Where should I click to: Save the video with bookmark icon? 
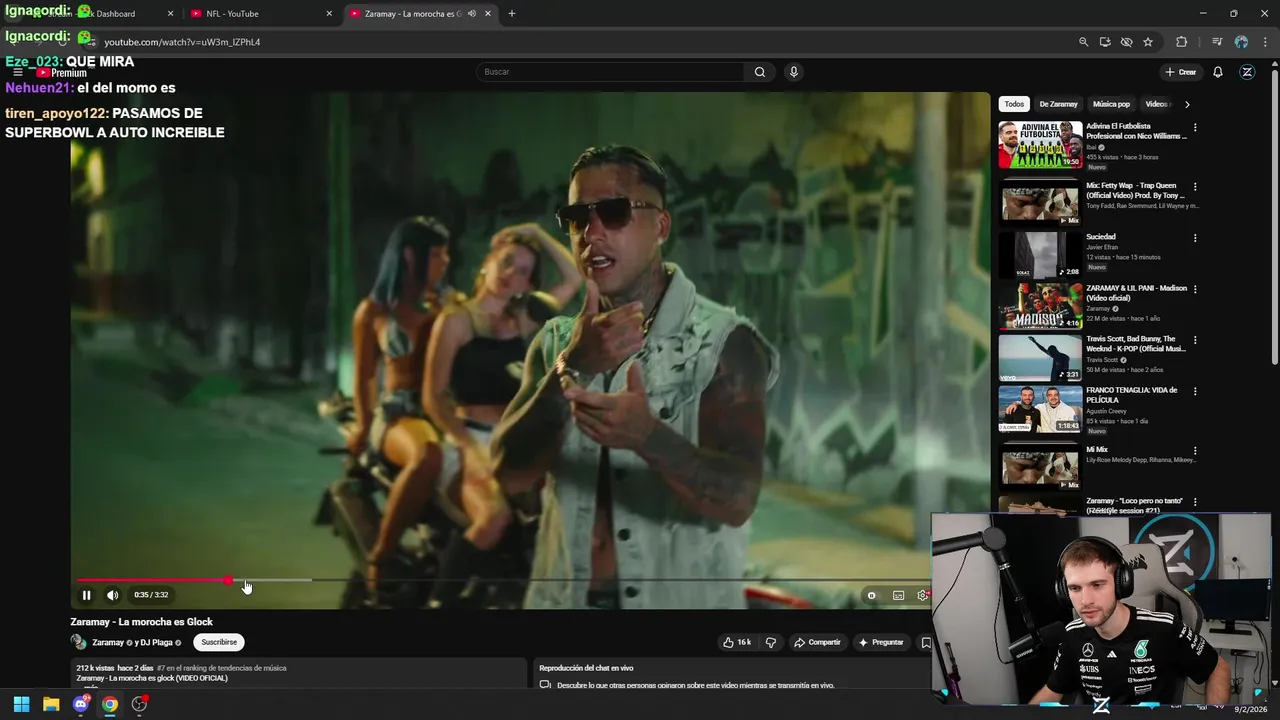[926, 642]
